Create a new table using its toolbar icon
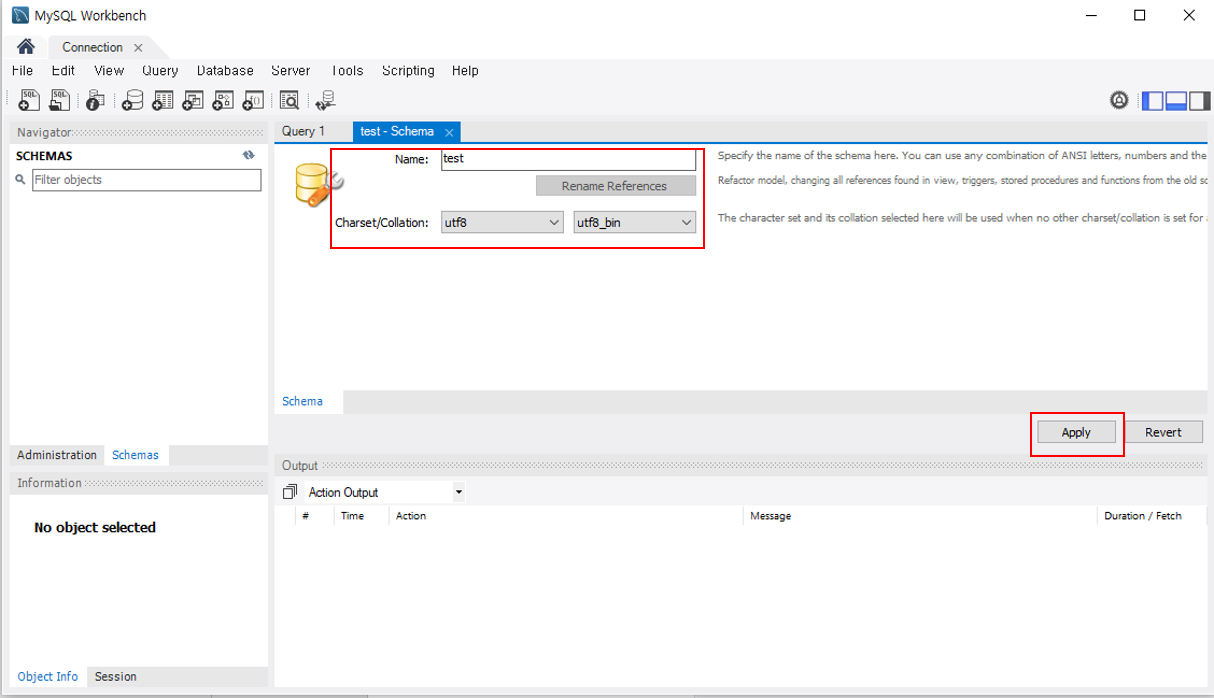The width and height of the screenshot is (1214, 698). click(x=162, y=100)
